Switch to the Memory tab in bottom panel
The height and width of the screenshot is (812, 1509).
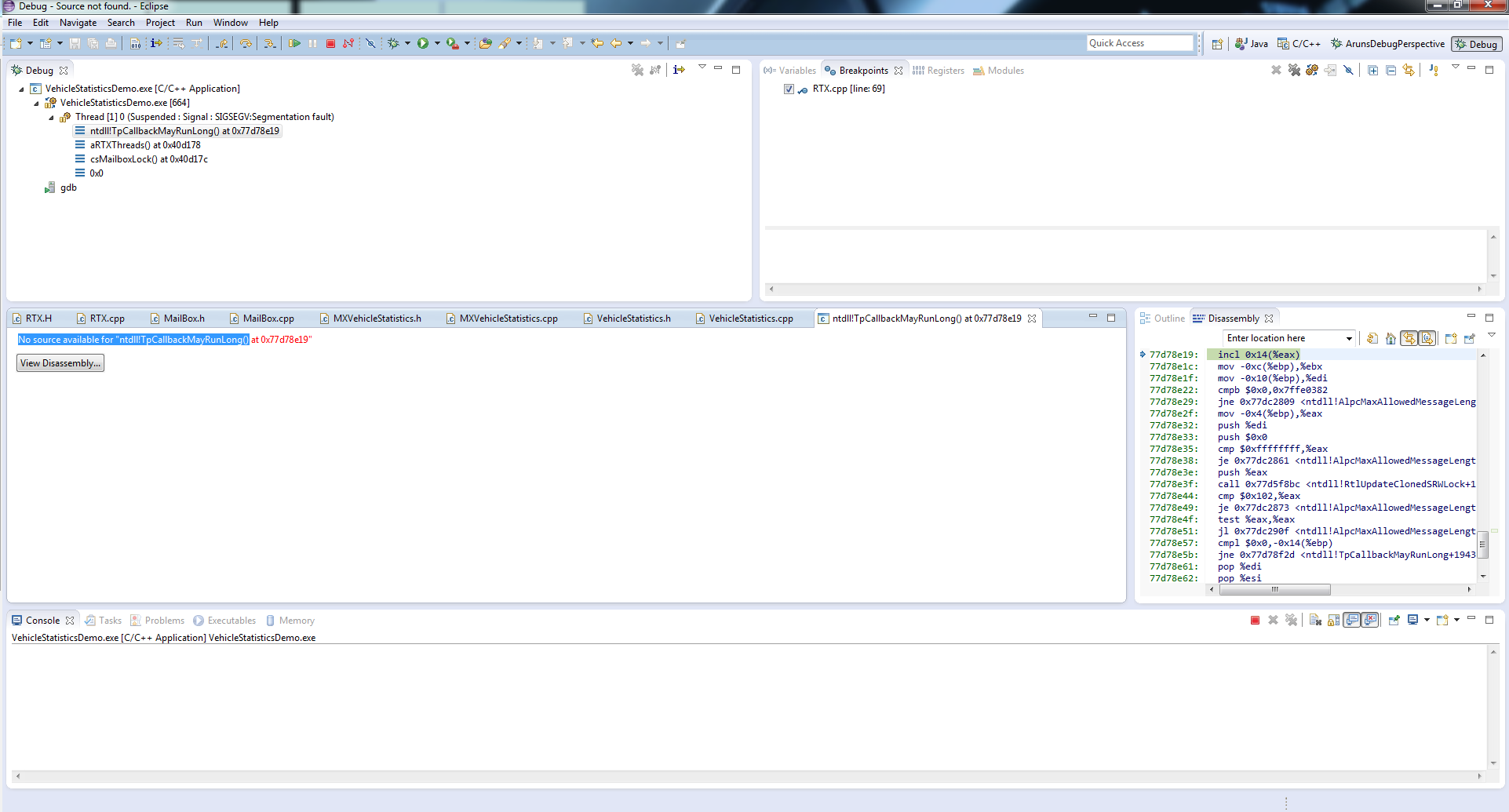[290, 621]
